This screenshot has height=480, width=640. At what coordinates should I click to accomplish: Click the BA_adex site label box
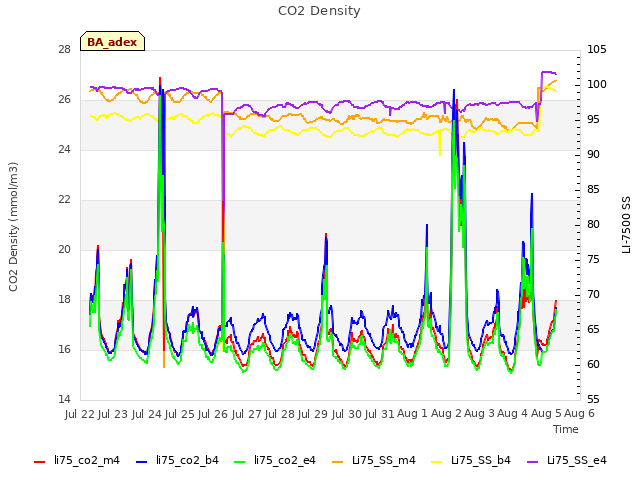pos(112,41)
